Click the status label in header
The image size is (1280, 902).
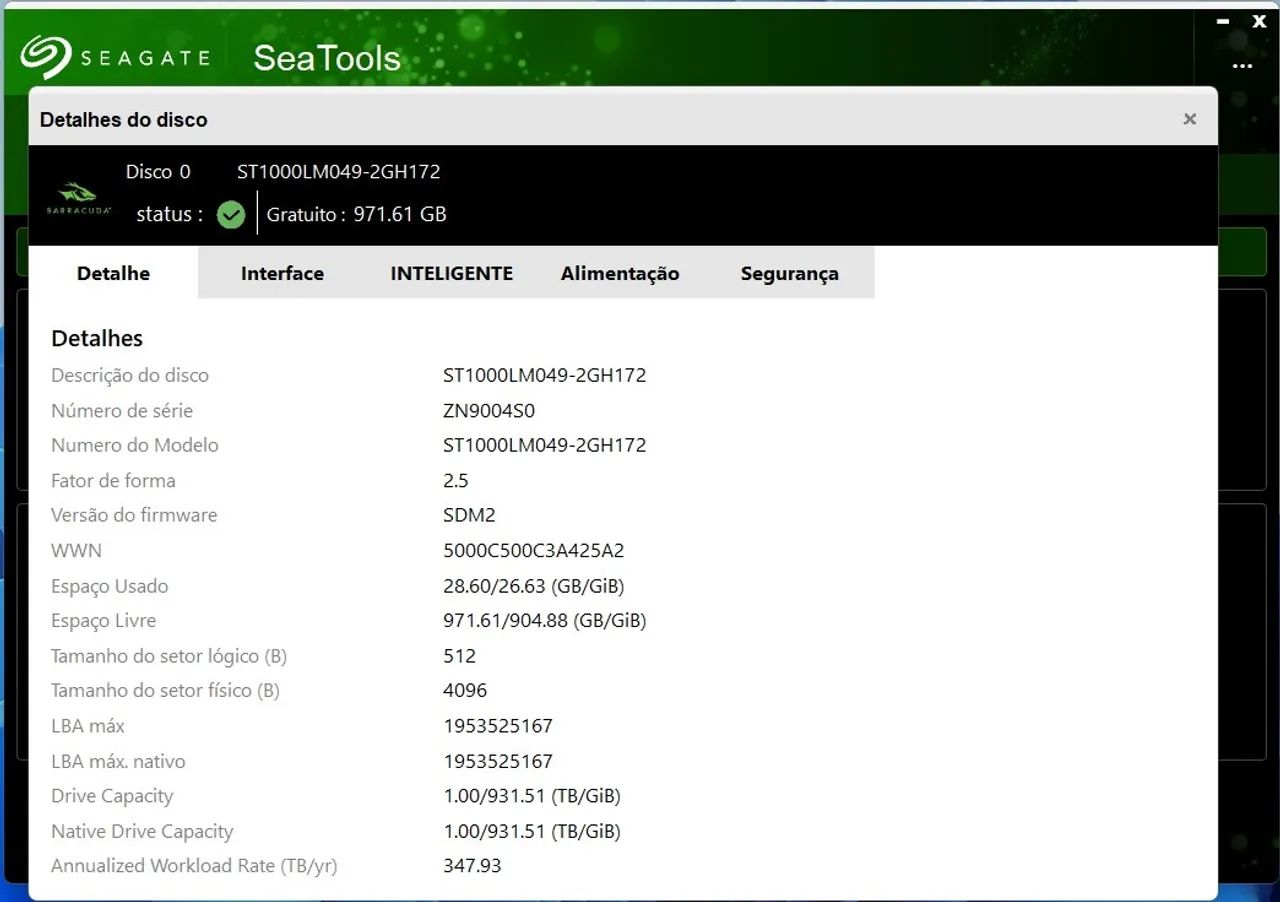(170, 214)
